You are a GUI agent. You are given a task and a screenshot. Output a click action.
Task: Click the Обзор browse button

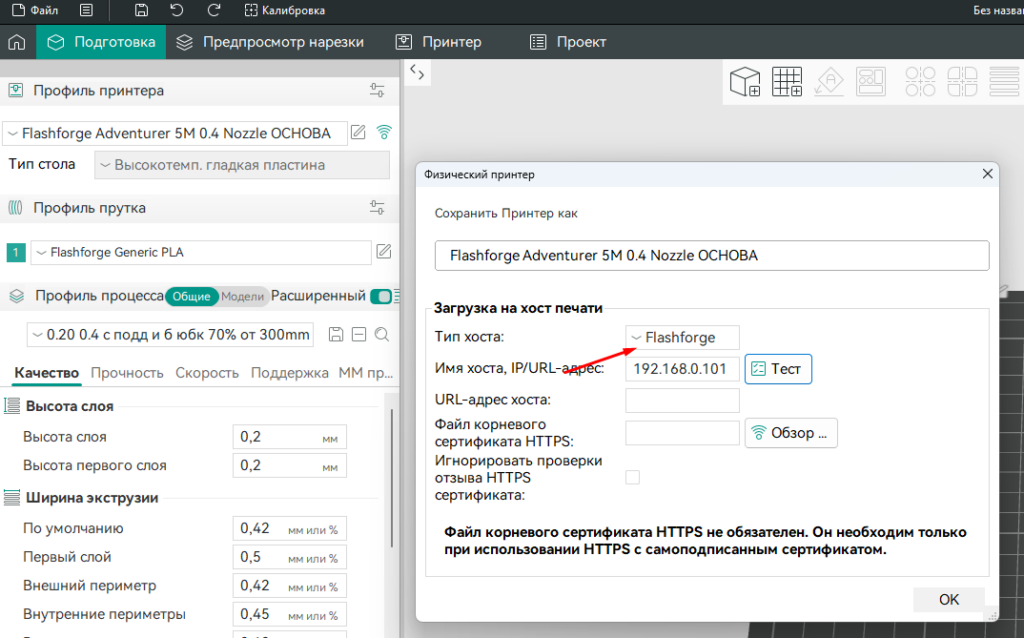point(791,433)
